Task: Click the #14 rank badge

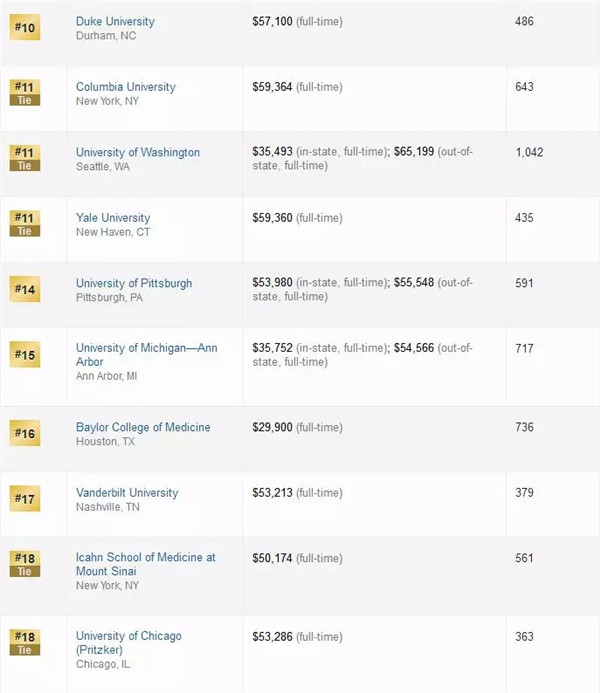Action: pos(25,289)
